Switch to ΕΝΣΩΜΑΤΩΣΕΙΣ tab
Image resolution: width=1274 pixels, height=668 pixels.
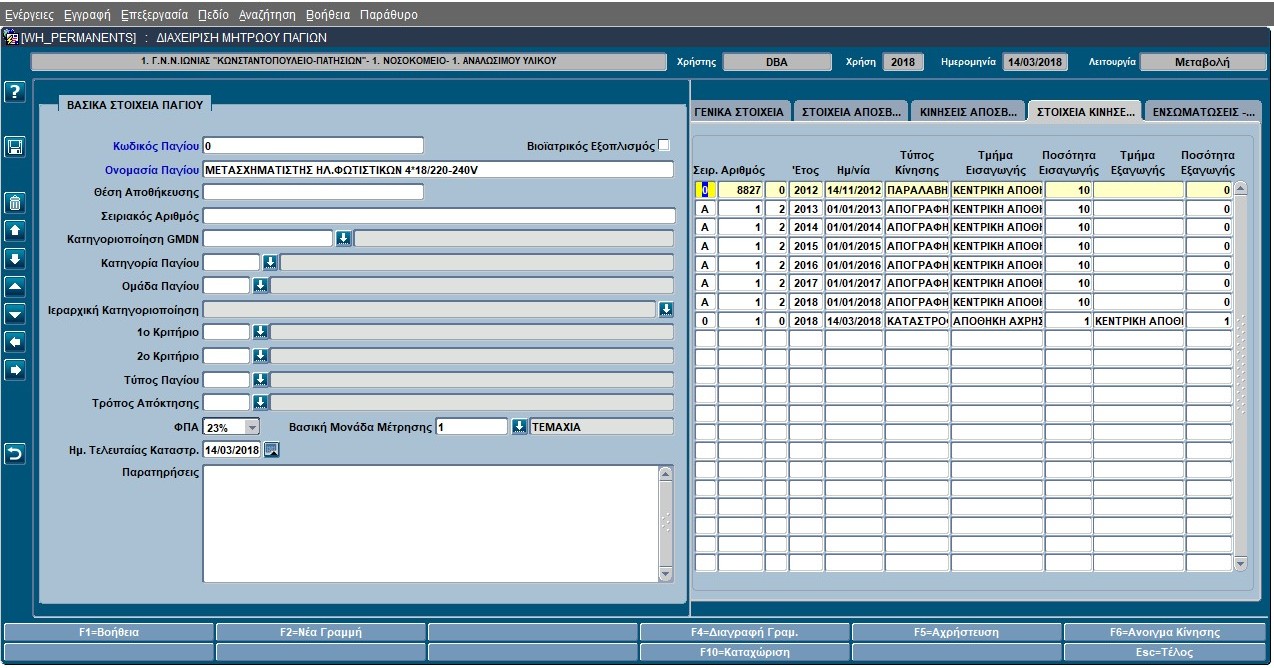(x=1203, y=111)
